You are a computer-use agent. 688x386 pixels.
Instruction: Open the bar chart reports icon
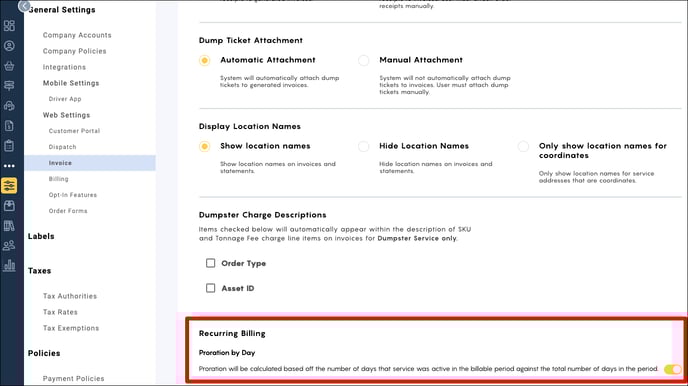click(x=9, y=265)
